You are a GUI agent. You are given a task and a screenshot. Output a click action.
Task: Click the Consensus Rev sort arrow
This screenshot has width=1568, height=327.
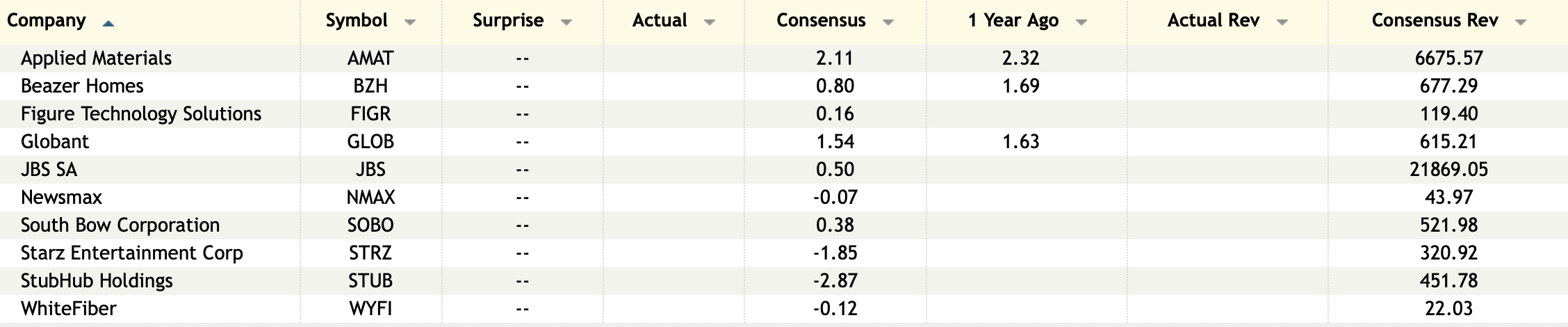pos(1520,23)
